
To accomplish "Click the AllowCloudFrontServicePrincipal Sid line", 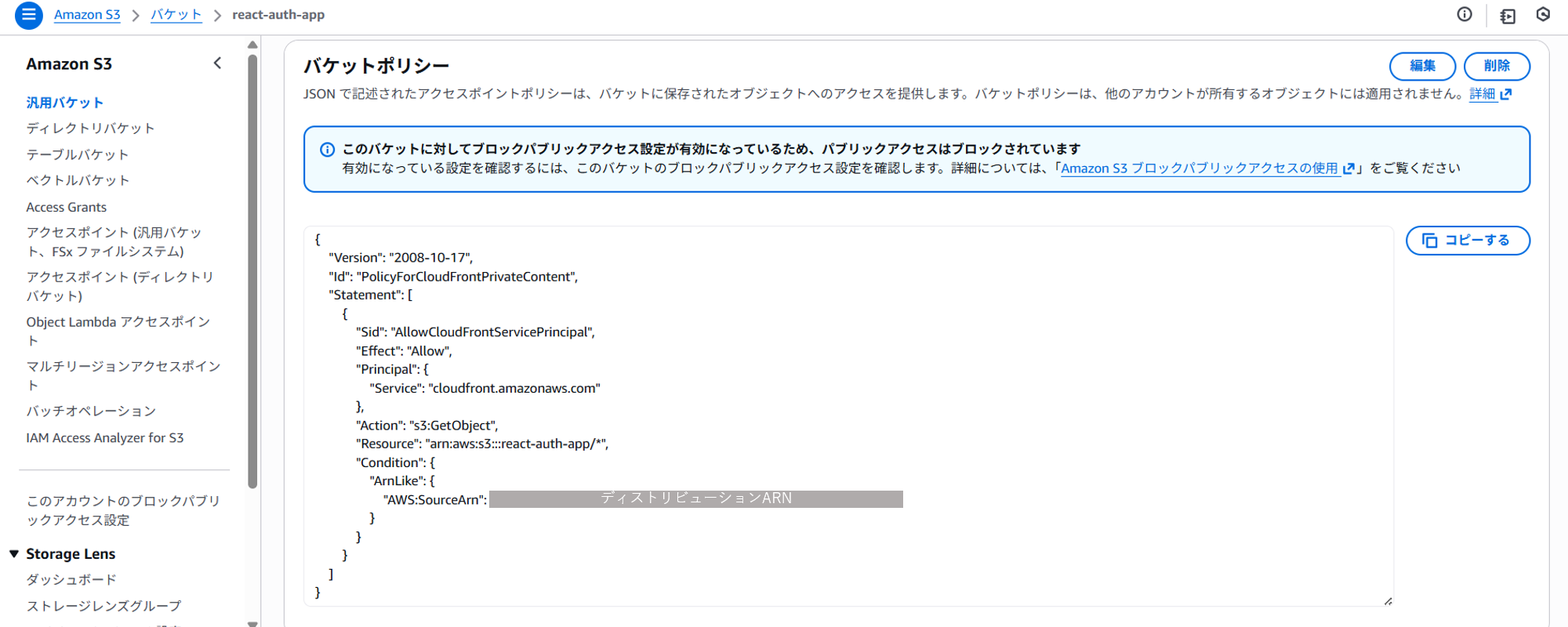I will click(x=475, y=332).
